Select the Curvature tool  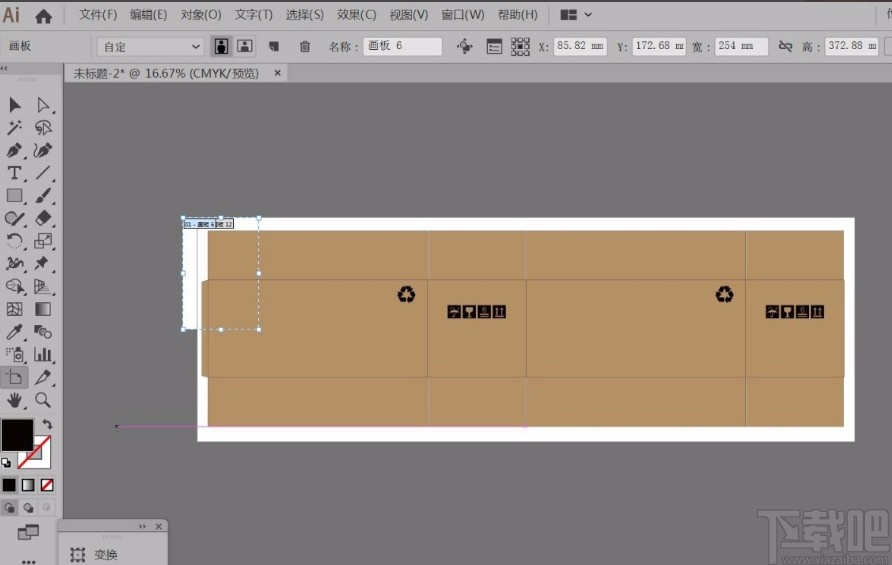pyautogui.click(x=43, y=150)
